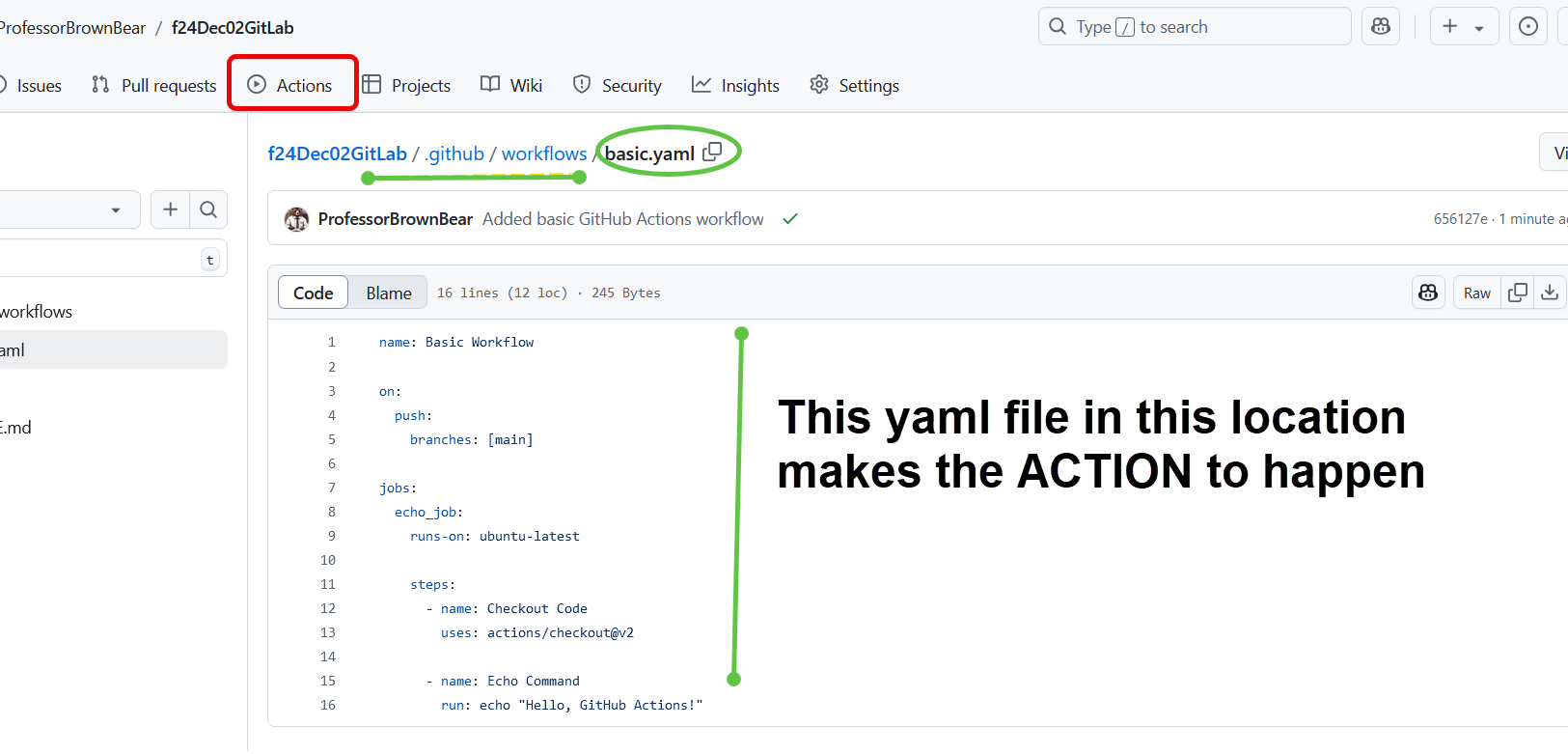
Task: Click the Raw button
Action: [x=1477, y=293]
